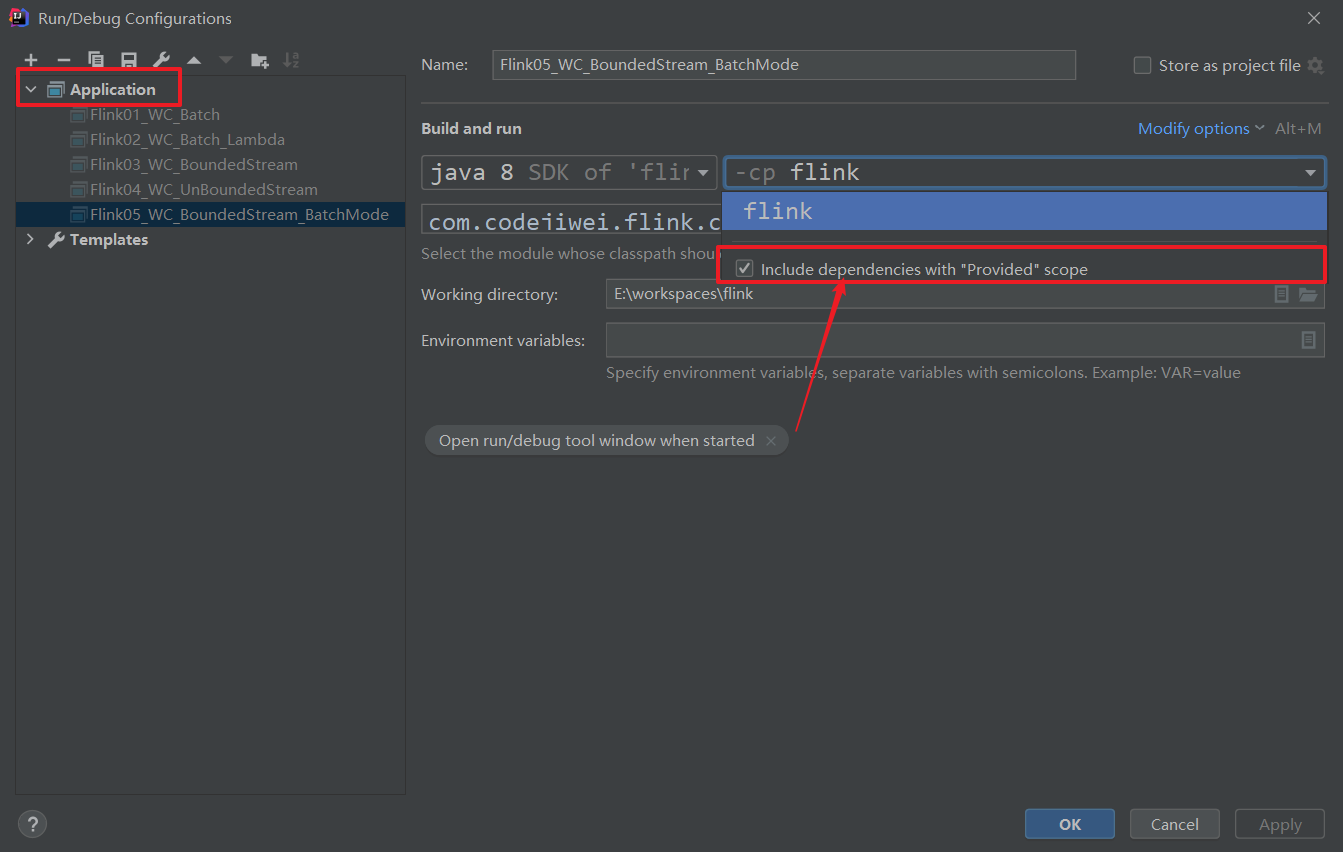This screenshot has height=852, width=1343.
Task: Move configuration up with arrow icon
Action: coord(194,61)
